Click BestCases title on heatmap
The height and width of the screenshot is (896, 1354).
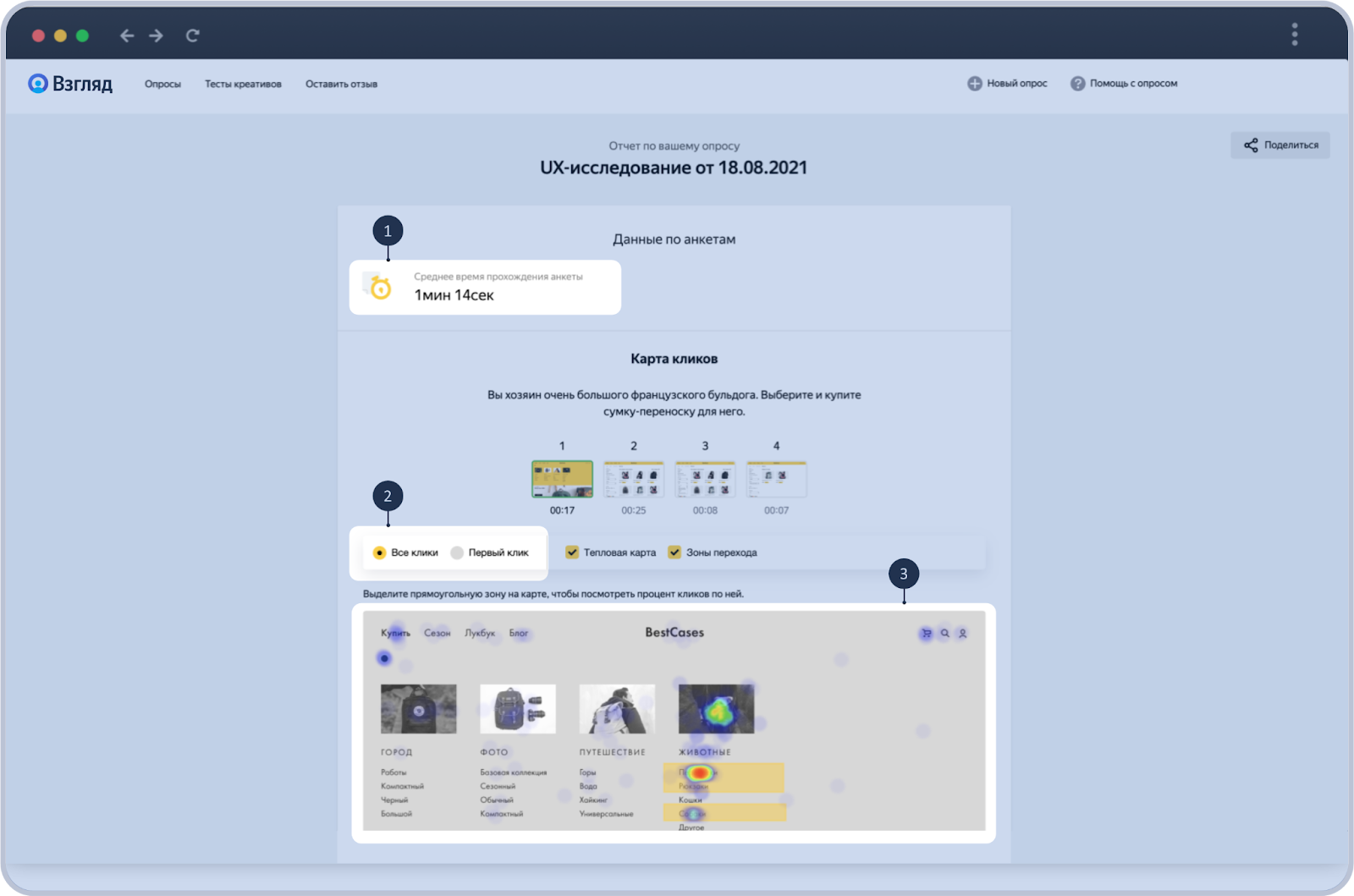674,632
